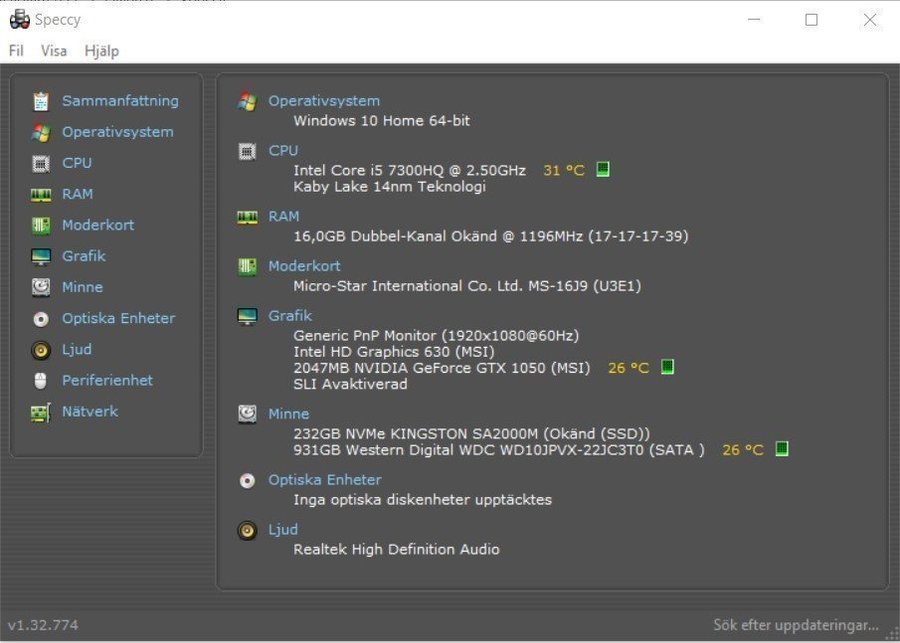
Task: Click Sök efter uppdateringar link
Action: (x=796, y=625)
